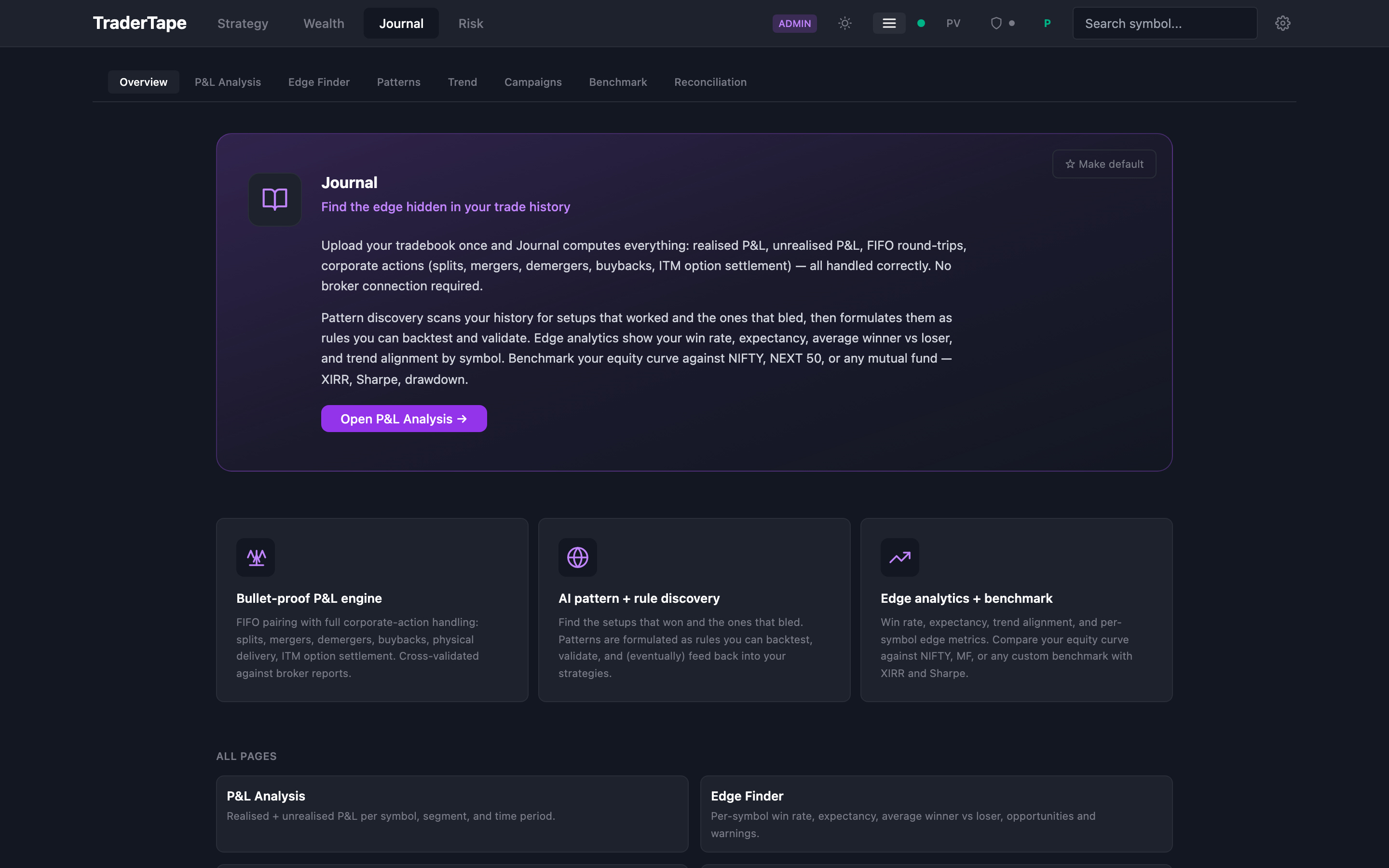Open the Edge Finder page card
Image resolution: width=1389 pixels, height=868 pixels.
[936, 814]
